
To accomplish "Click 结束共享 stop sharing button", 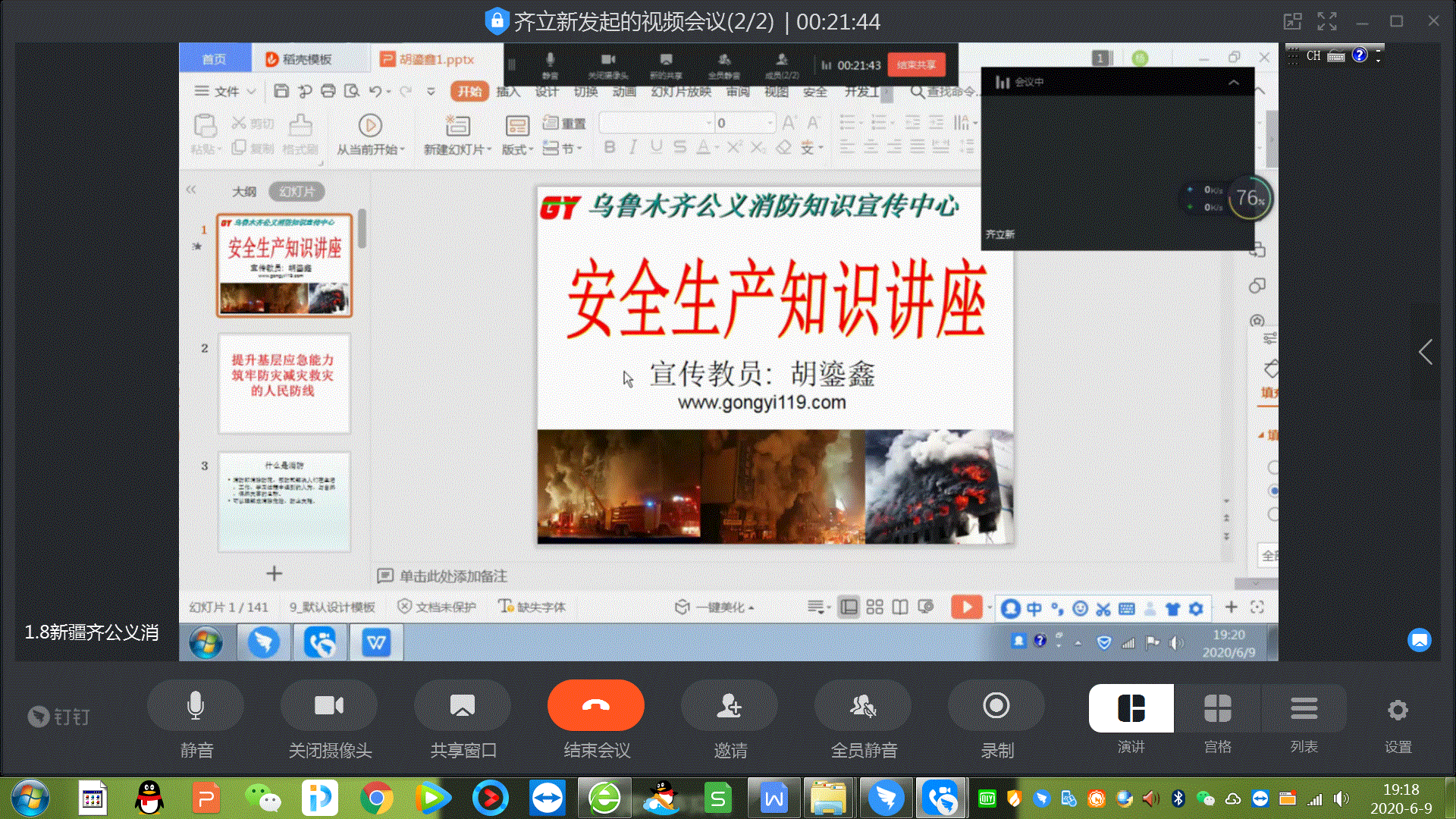I will tap(916, 65).
